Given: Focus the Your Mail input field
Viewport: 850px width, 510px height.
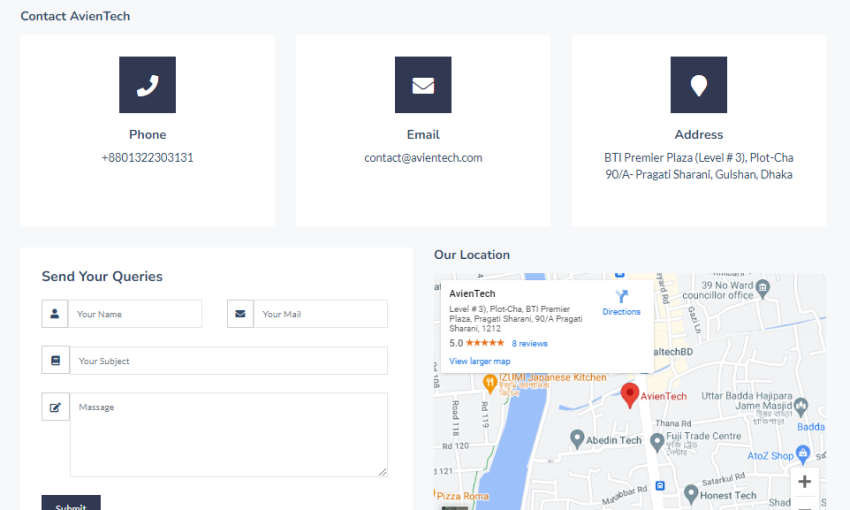Looking at the screenshot, I should (x=320, y=314).
